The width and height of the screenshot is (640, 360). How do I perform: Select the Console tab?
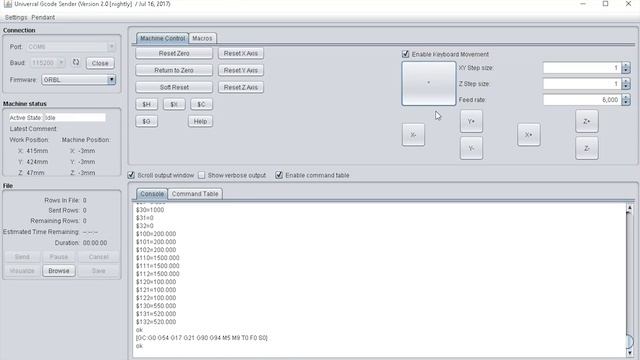(x=152, y=194)
